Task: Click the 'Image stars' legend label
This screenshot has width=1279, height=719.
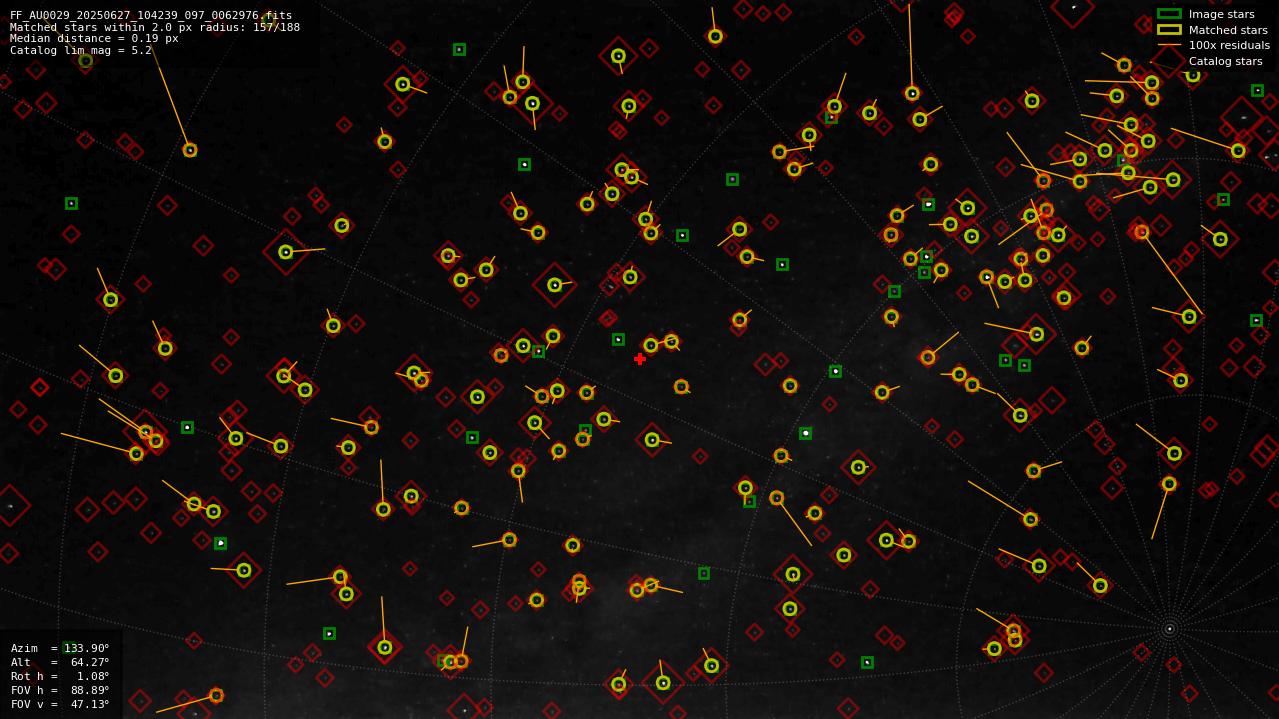Action: [1221, 14]
